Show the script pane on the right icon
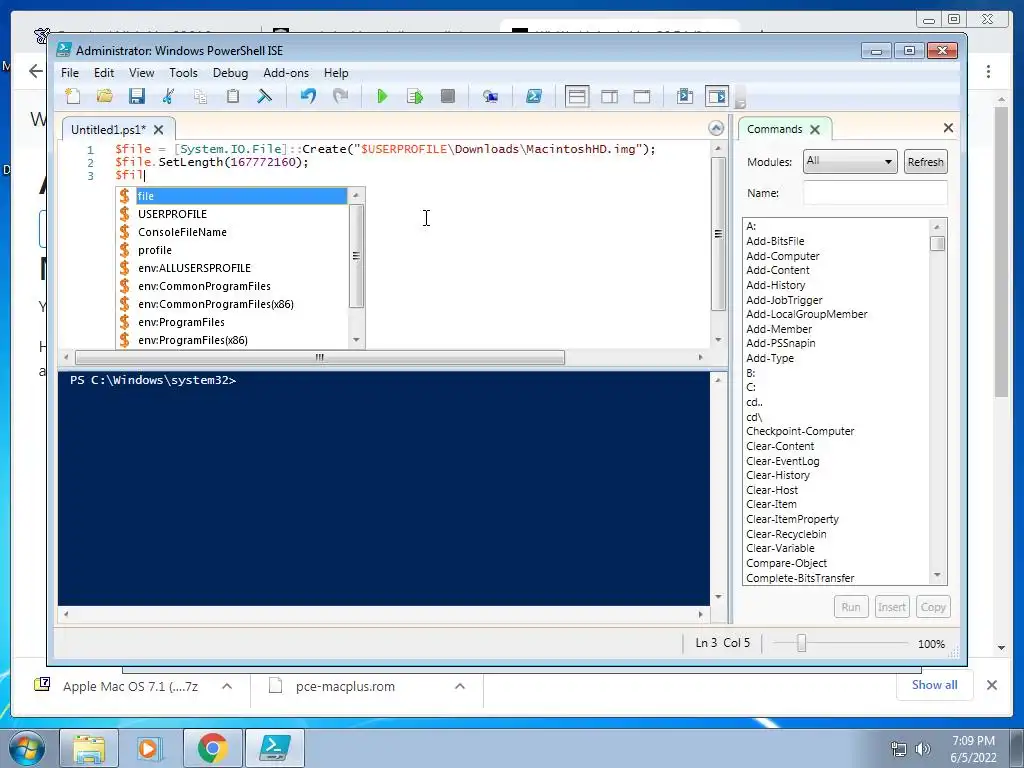 tap(609, 97)
